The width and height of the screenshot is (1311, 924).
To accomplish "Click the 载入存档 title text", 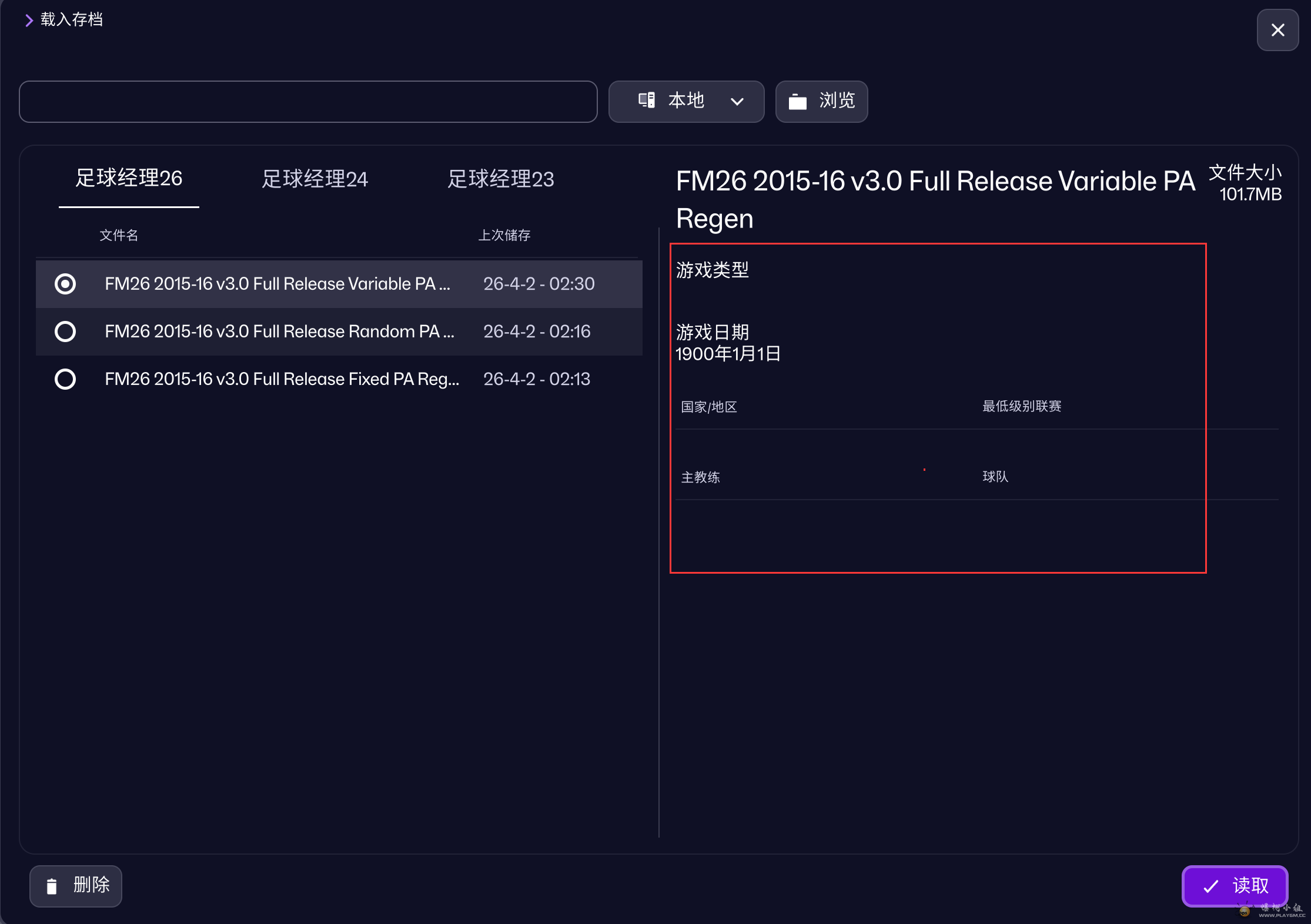I will click(72, 19).
